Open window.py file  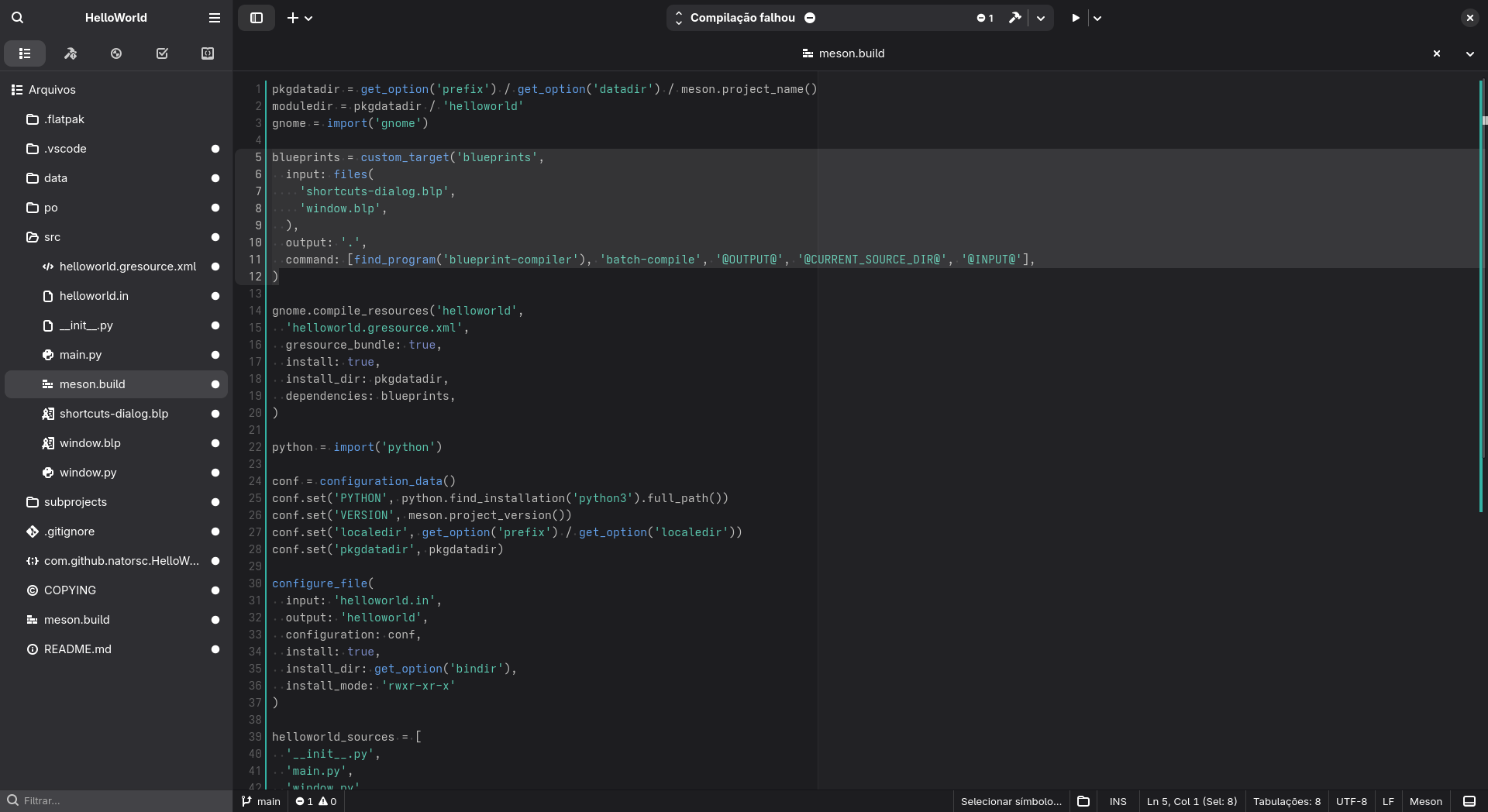116,473
